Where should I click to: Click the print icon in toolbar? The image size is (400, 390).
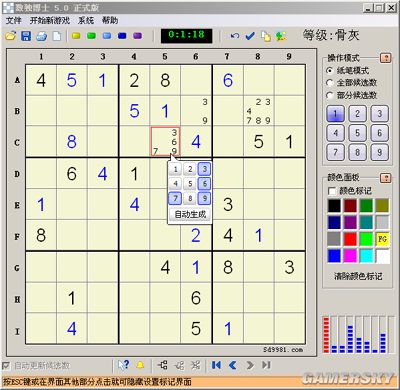[42, 36]
